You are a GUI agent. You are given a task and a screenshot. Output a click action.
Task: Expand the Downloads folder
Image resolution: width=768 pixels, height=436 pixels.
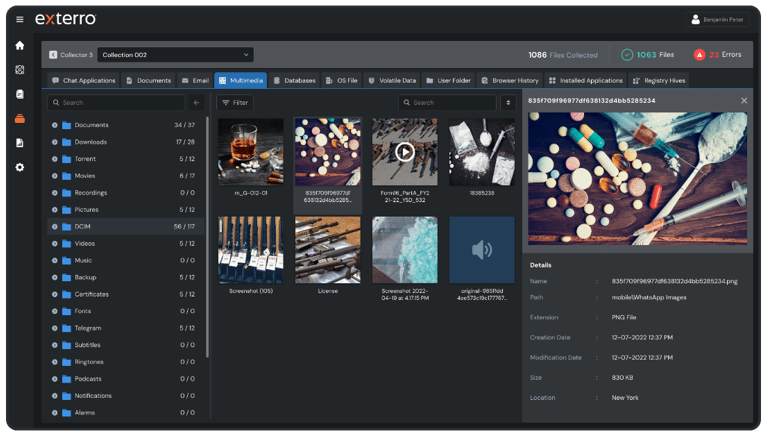[54, 142]
